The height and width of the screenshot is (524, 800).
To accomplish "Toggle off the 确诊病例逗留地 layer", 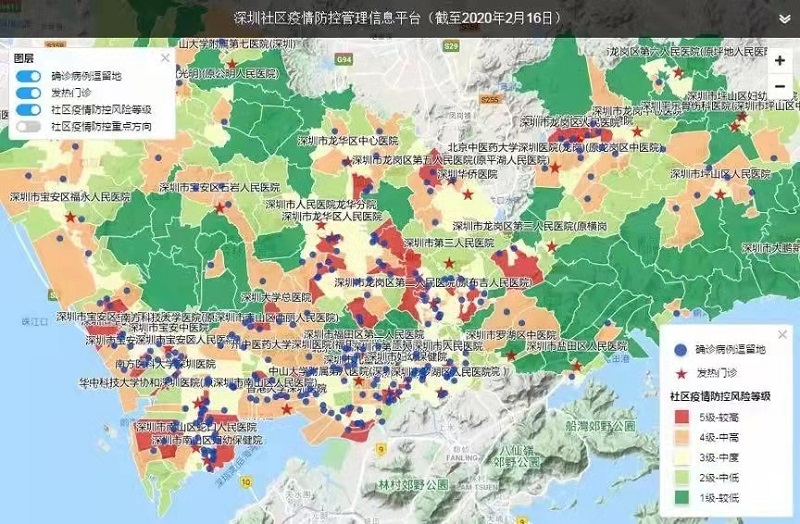I will point(29,76).
